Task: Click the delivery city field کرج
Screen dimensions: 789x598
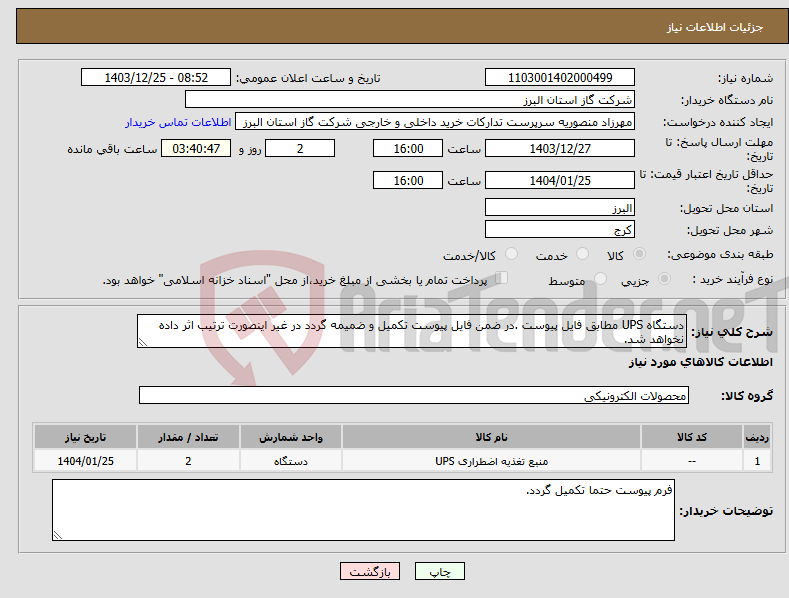Action: tap(560, 230)
